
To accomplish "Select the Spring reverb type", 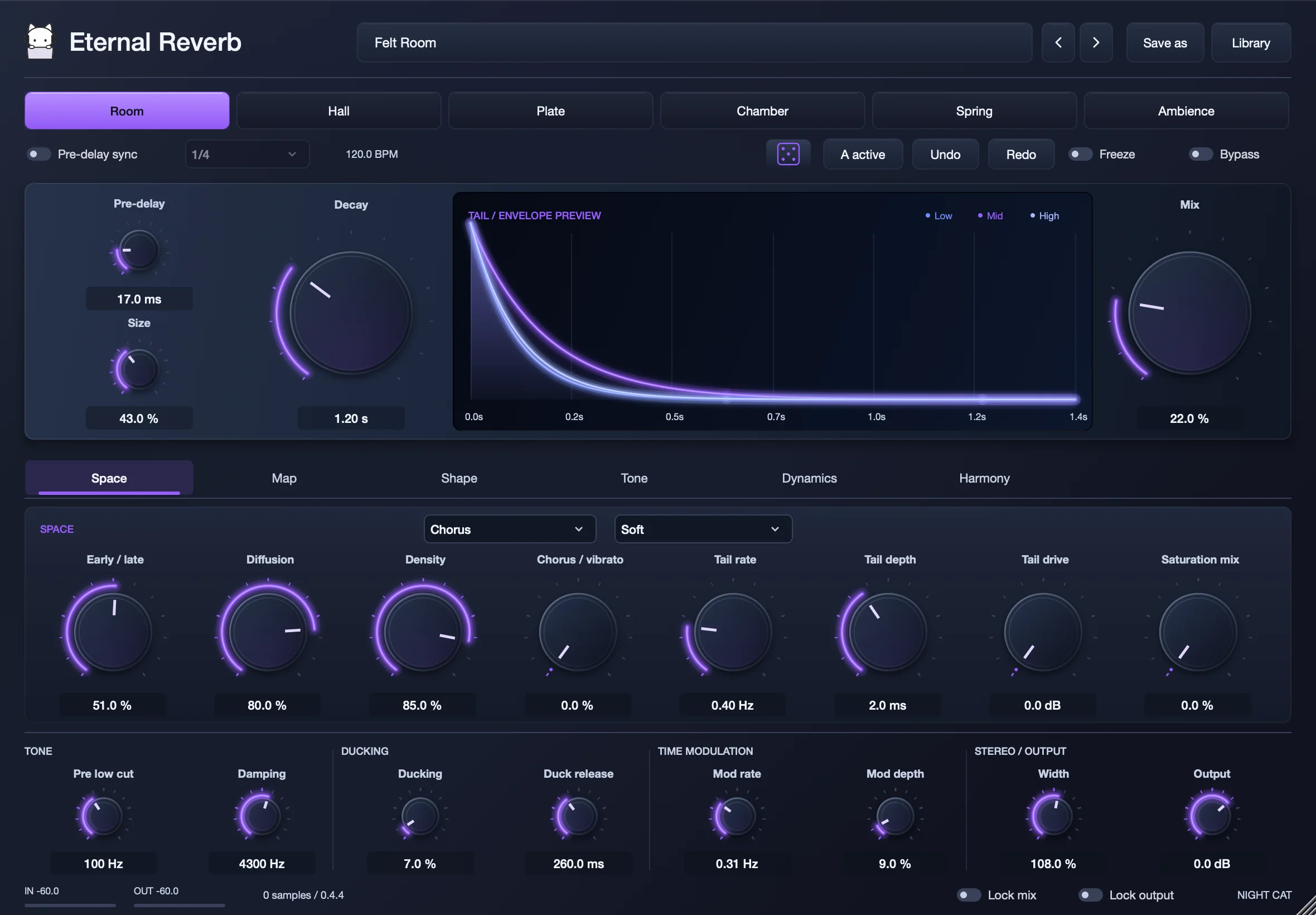I will pyautogui.click(x=974, y=110).
